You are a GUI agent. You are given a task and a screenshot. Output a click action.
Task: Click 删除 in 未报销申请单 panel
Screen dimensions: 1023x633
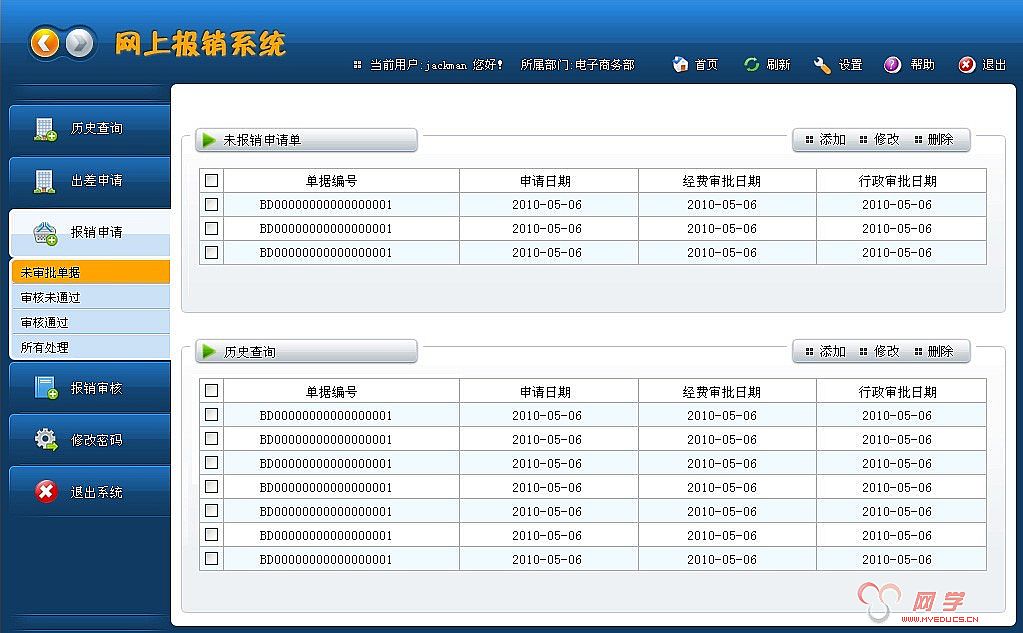click(x=934, y=140)
